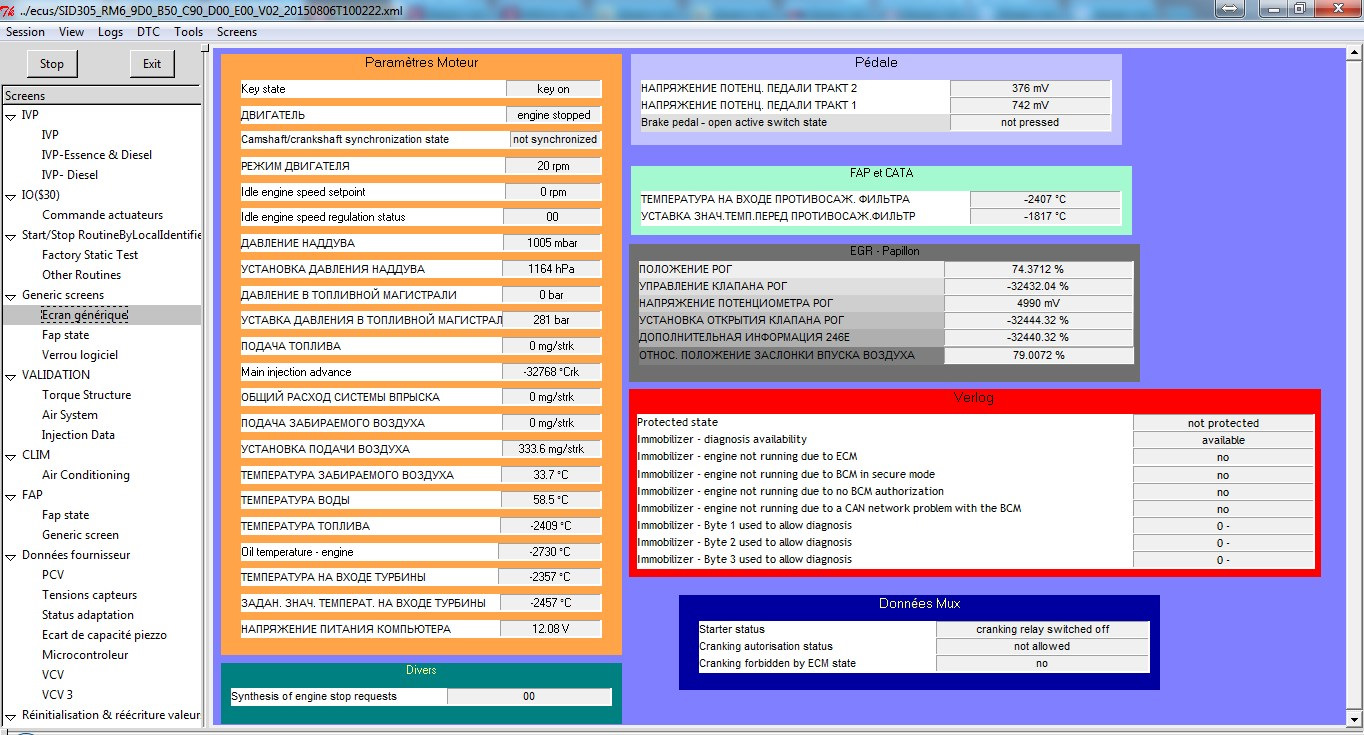Open the Session menu
Image resolution: width=1364 pixels, height=735 pixels.
pos(26,32)
